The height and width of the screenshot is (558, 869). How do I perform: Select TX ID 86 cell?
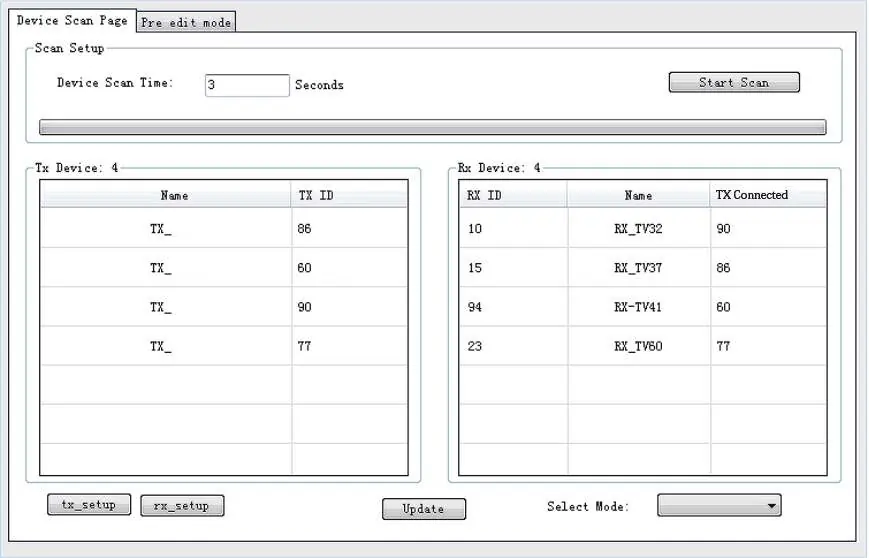tap(349, 228)
